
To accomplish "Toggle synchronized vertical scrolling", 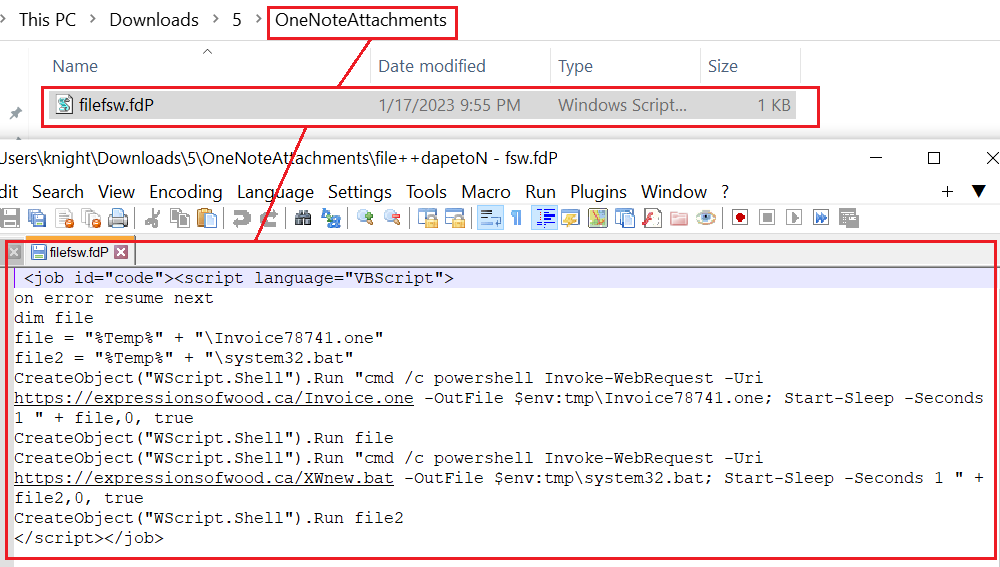I will coord(427,218).
